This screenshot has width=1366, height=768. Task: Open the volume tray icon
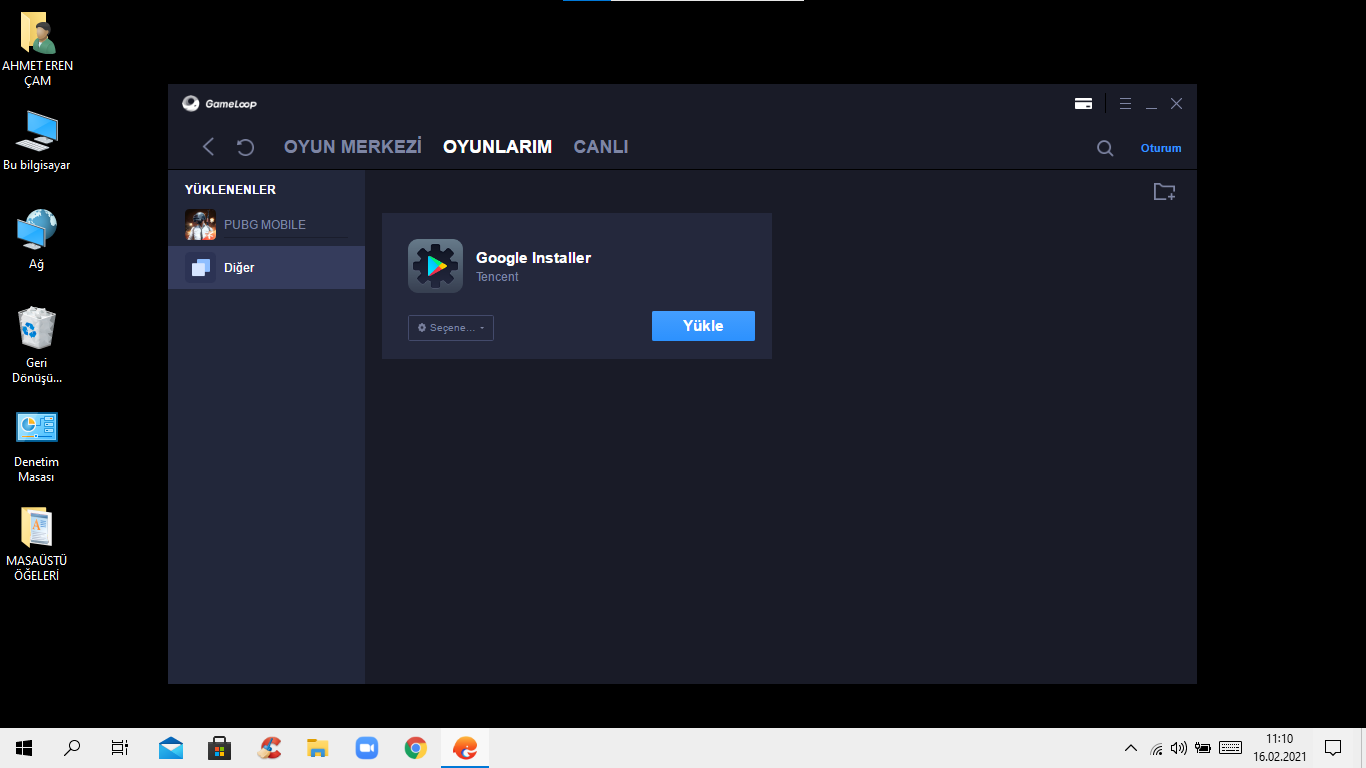[x=1179, y=748]
